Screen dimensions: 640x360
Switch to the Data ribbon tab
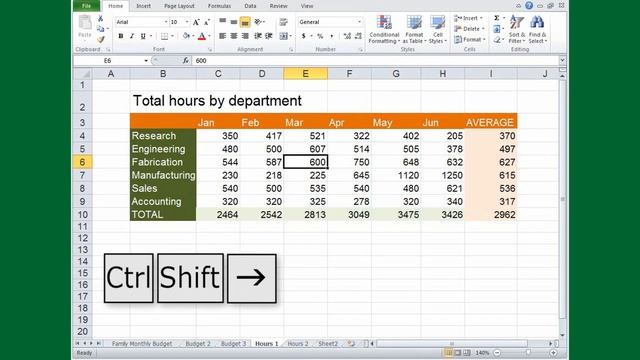coord(250,6)
